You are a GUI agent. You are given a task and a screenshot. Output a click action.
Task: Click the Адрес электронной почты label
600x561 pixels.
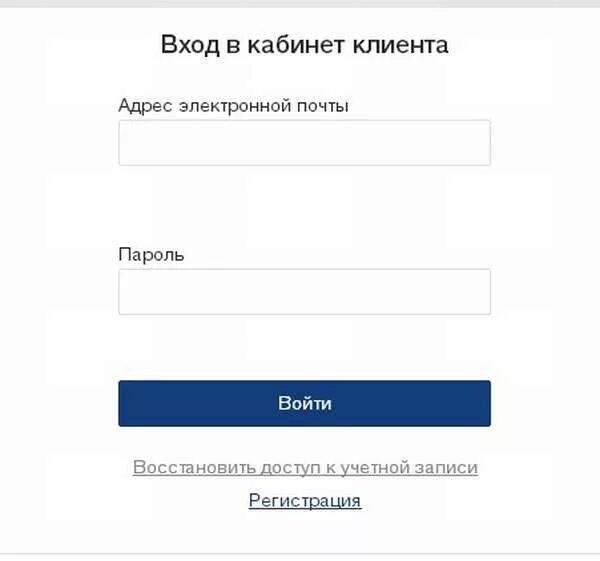click(x=233, y=106)
